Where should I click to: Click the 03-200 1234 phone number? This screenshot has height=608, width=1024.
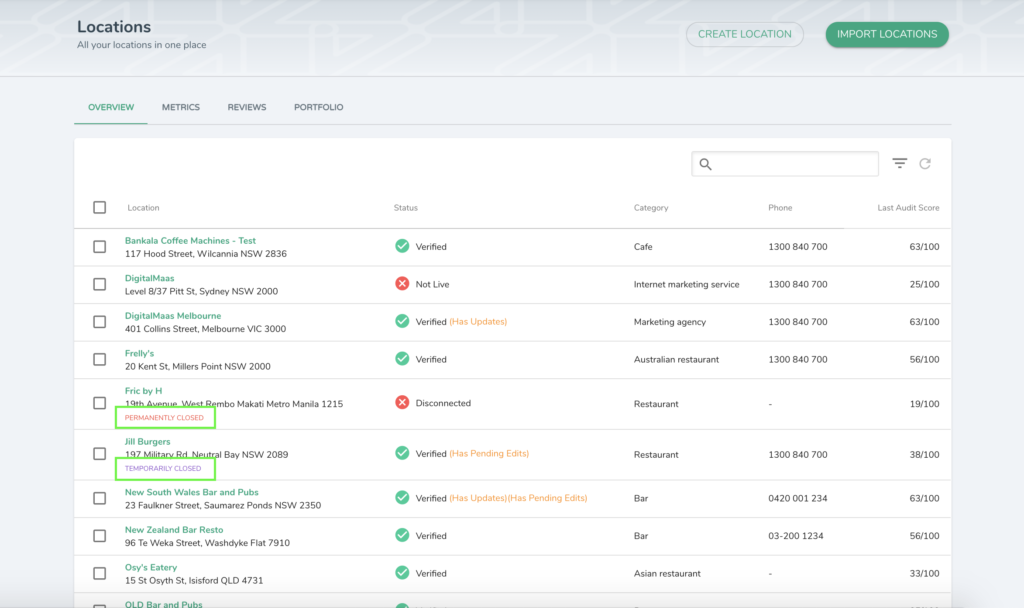795,536
